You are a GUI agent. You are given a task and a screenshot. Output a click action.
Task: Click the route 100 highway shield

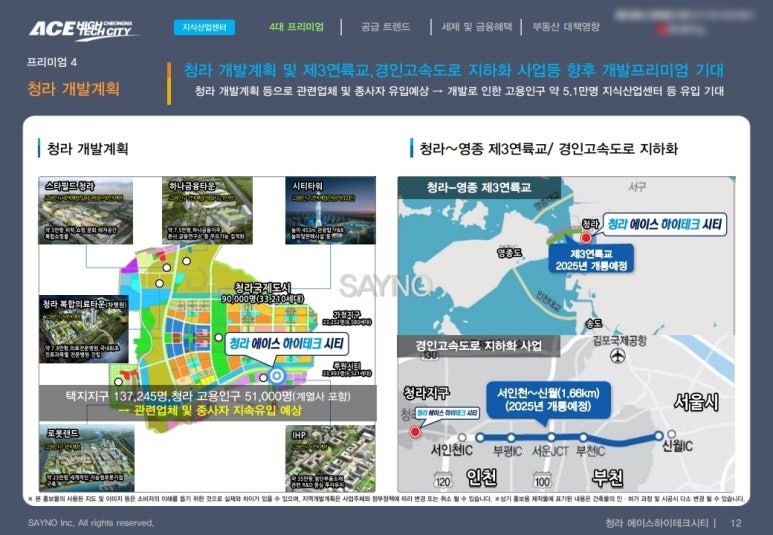click(x=542, y=479)
